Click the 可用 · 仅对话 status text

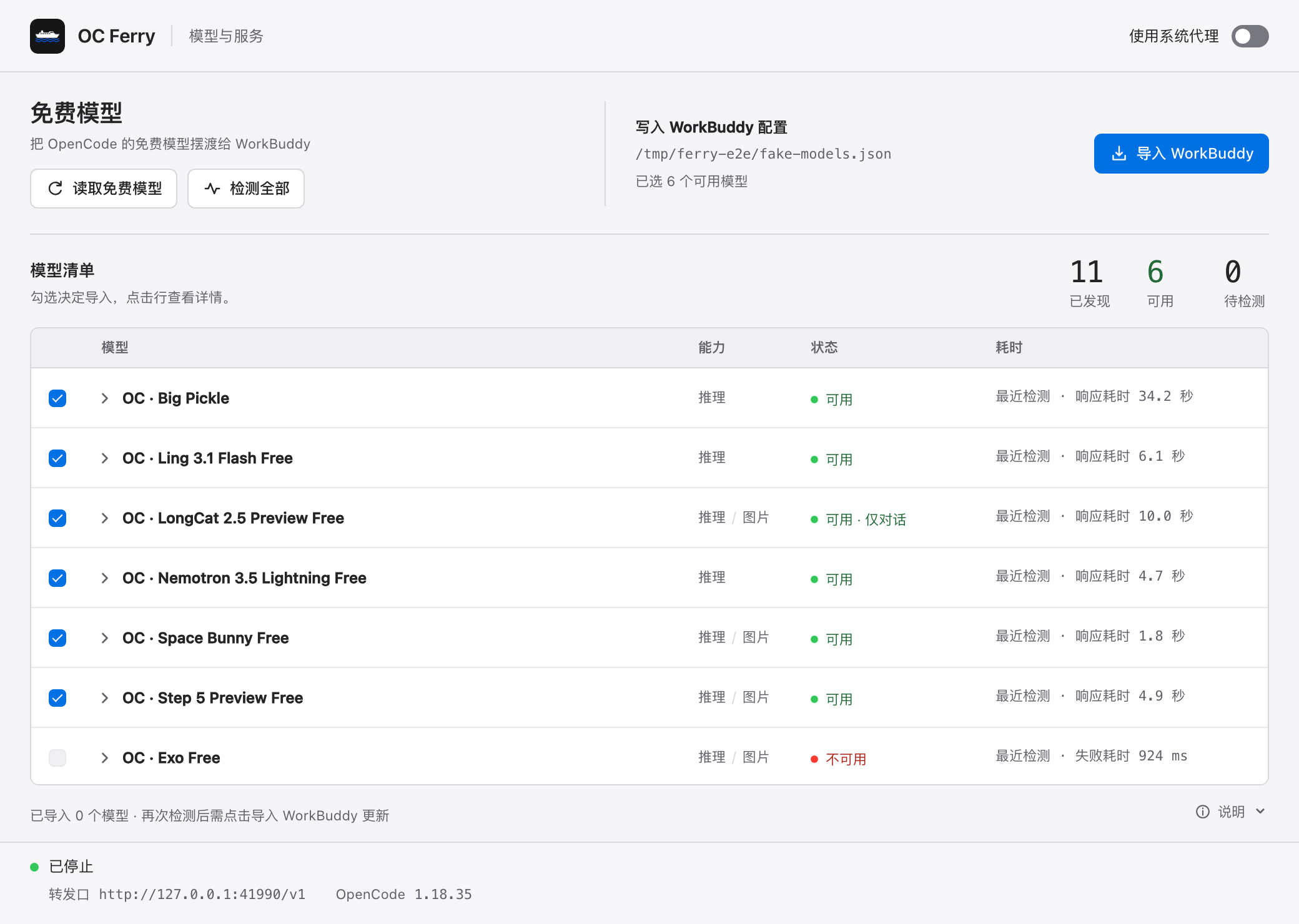point(866,519)
